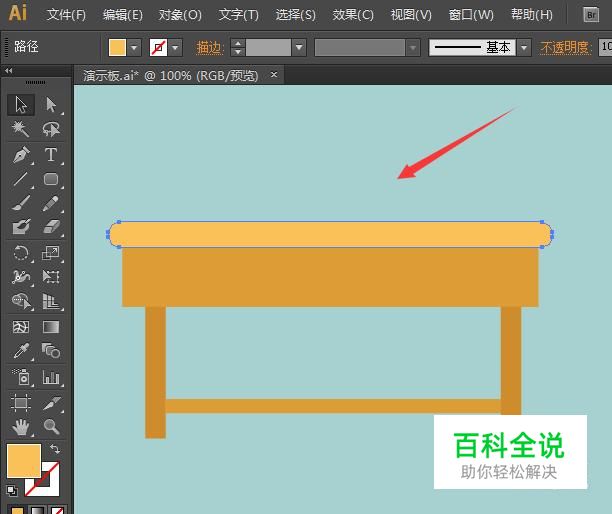Choose the Blob Brush tool

(x=20, y=227)
